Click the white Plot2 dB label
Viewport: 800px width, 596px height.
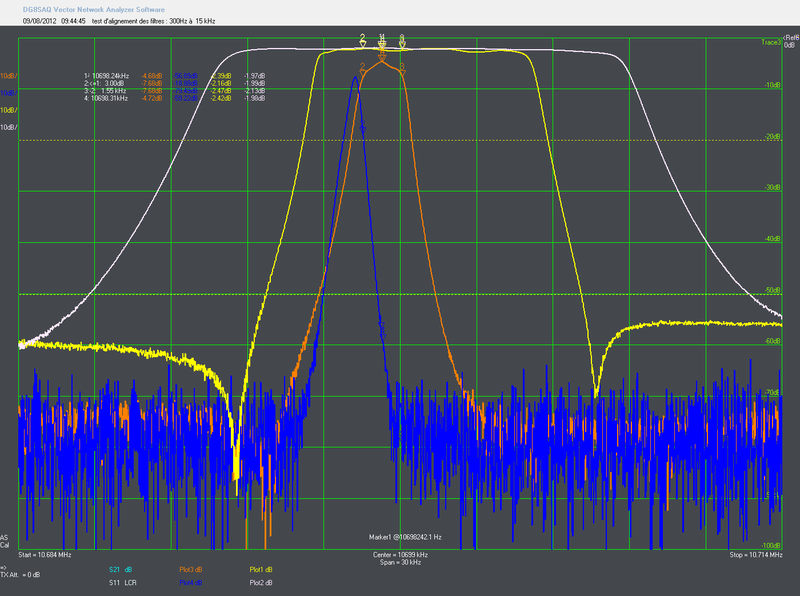point(263,581)
